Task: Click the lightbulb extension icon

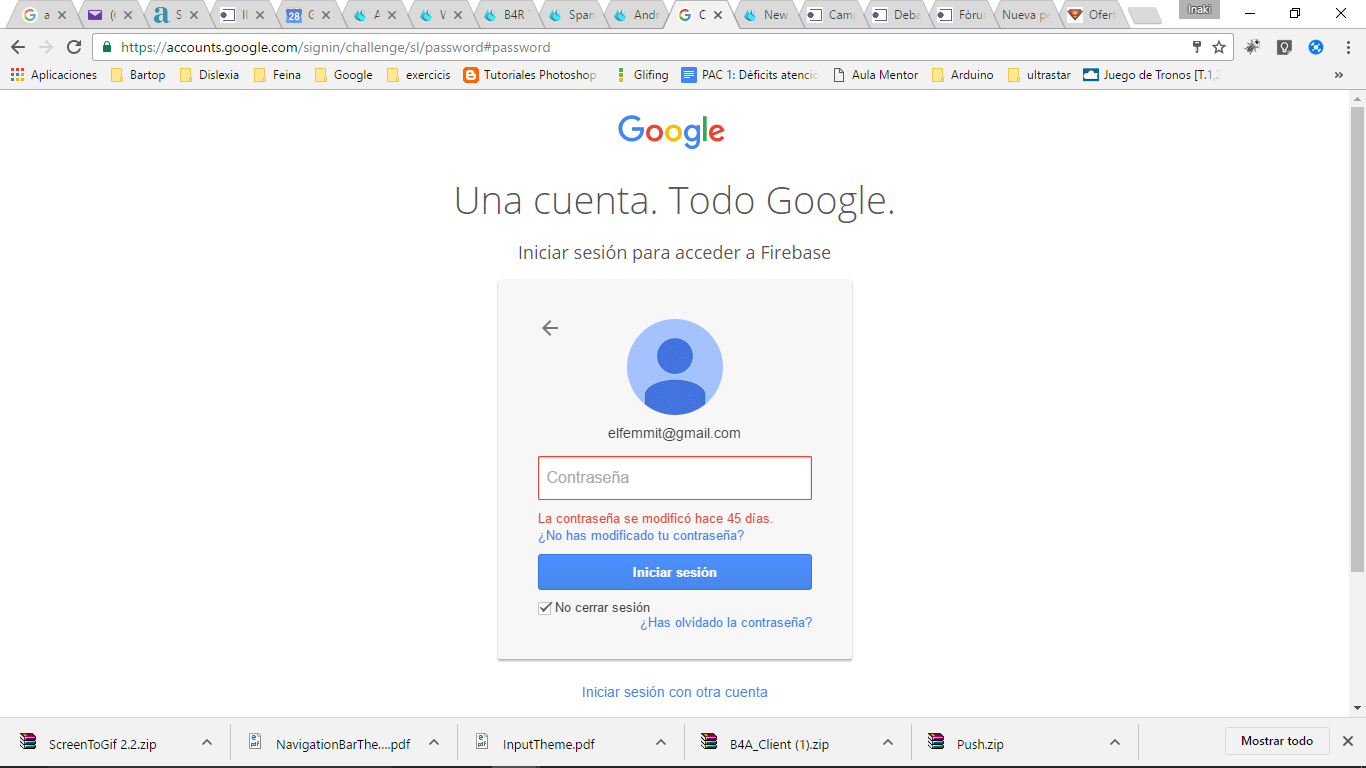Action: point(1285,47)
